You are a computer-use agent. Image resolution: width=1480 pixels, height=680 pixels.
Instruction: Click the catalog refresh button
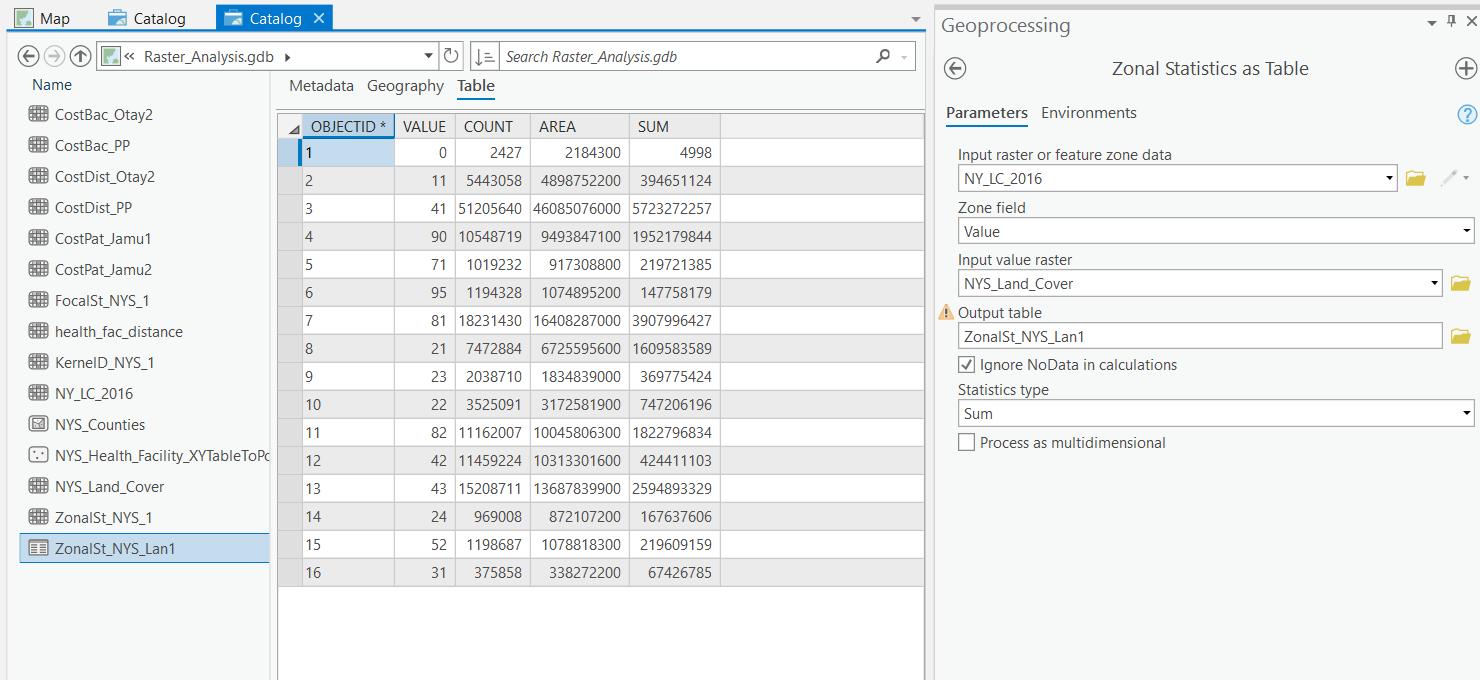click(452, 57)
